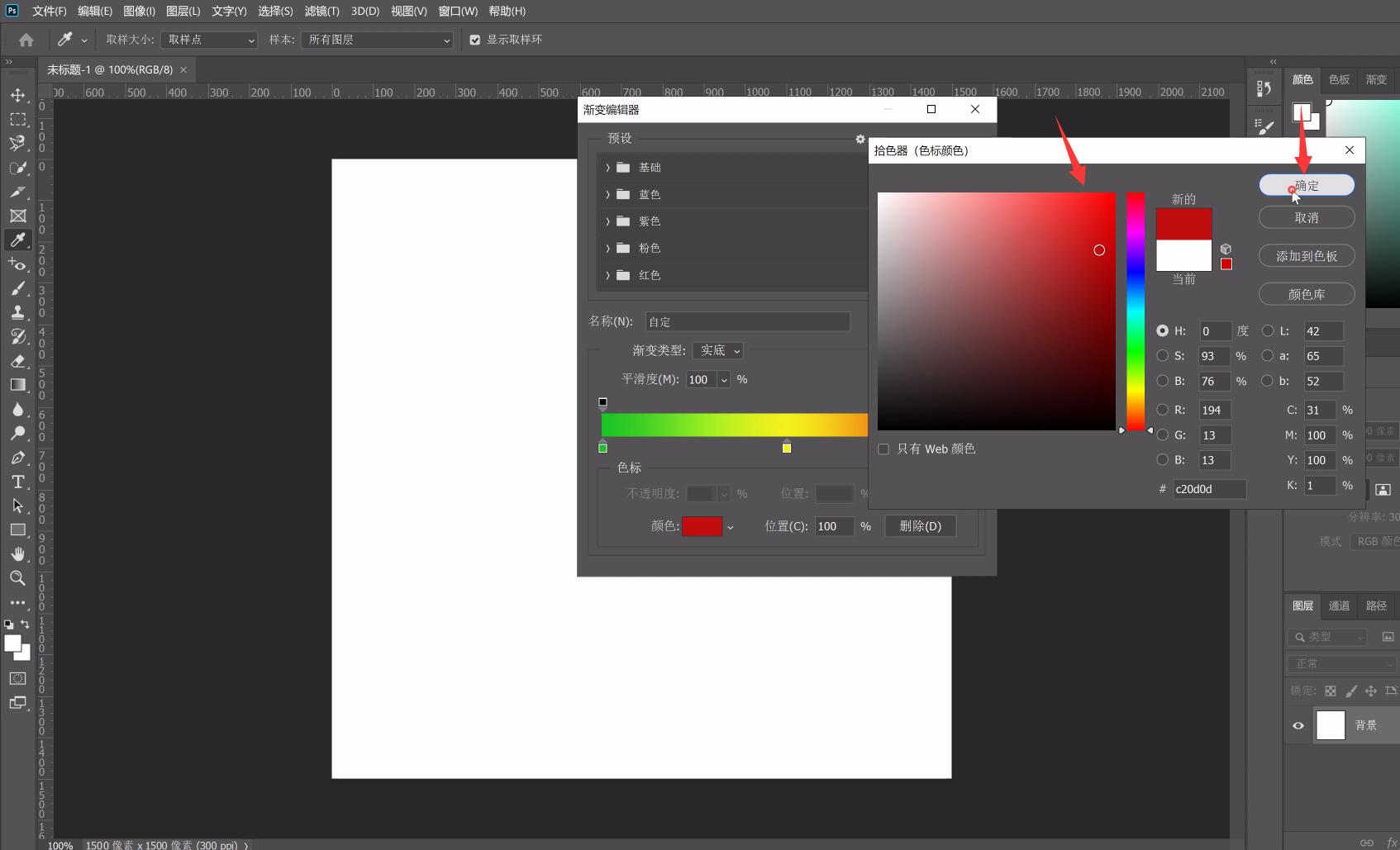Select the L lightness radio button
Viewport: 1400px width, 850px height.
pos(1268,331)
